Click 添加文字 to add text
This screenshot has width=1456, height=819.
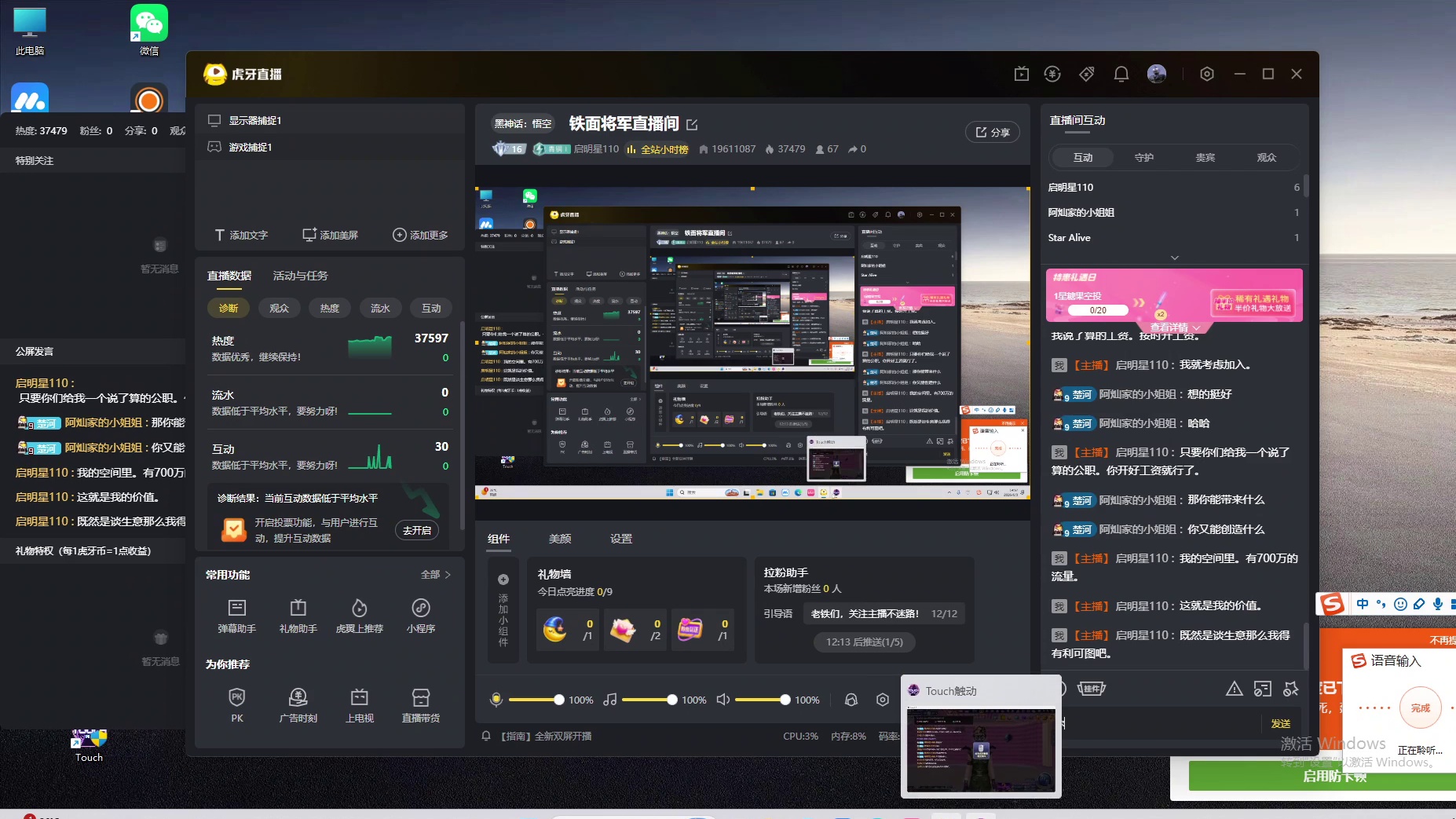point(242,235)
